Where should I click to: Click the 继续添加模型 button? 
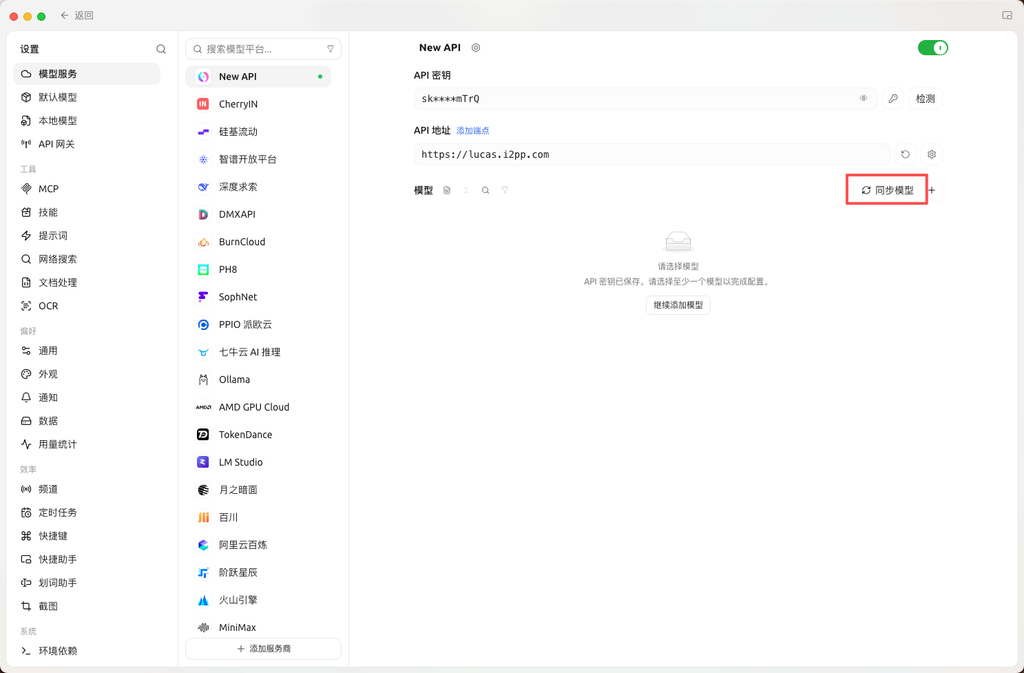tap(678, 305)
